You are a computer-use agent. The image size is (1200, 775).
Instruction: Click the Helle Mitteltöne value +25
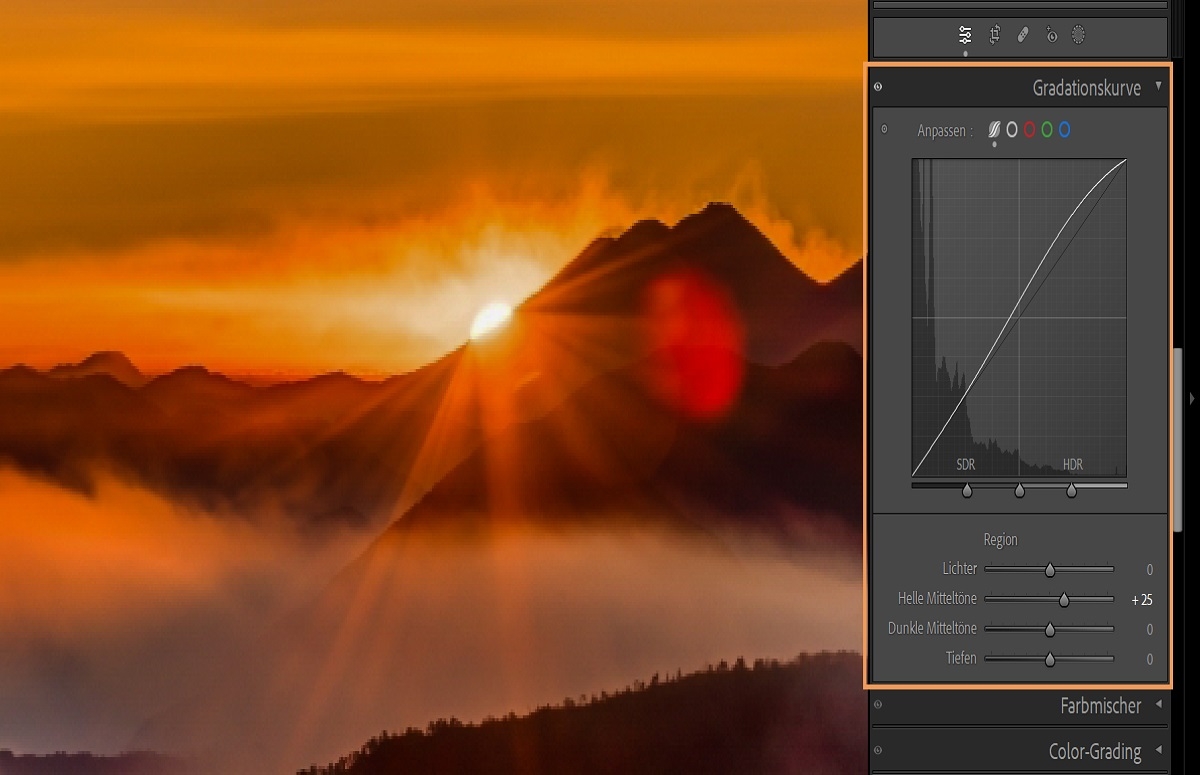(x=1142, y=600)
